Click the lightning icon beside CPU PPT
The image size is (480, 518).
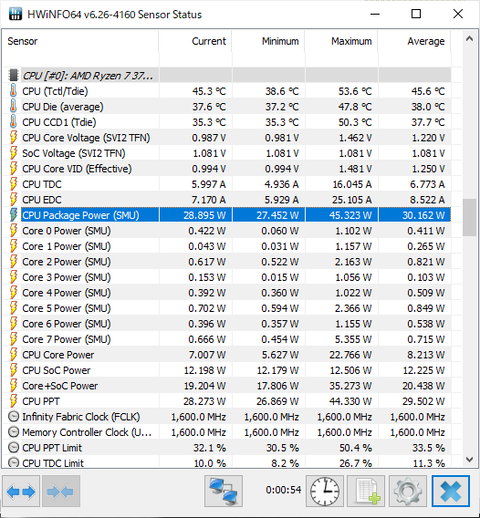[13, 401]
